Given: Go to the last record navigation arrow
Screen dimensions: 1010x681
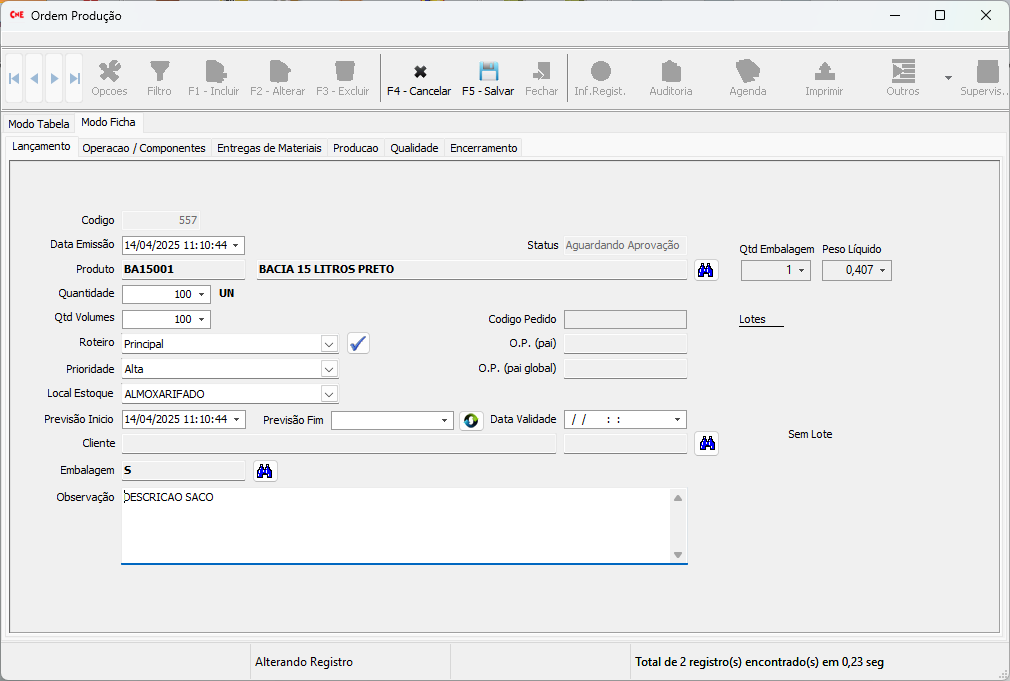Looking at the screenshot, I should click(x=74, y=78).
